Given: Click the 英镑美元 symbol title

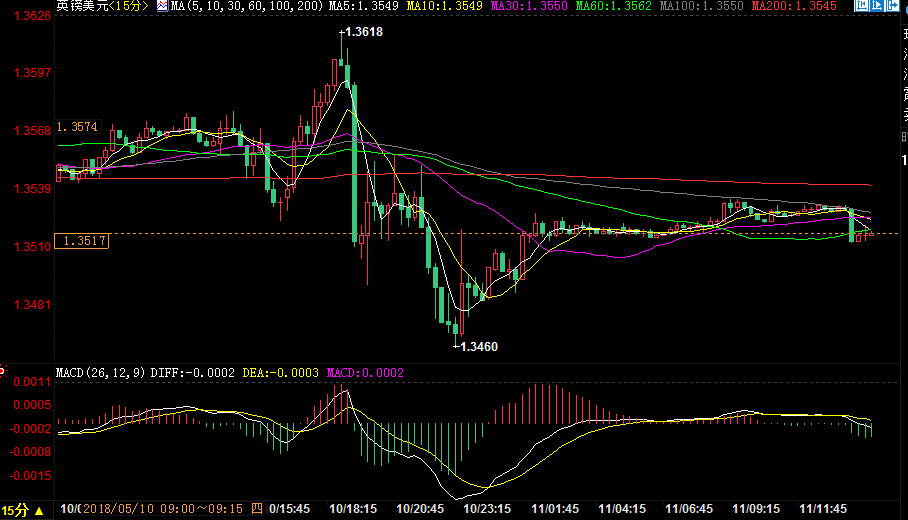Looking at the screenshot, I should (82, 6).
